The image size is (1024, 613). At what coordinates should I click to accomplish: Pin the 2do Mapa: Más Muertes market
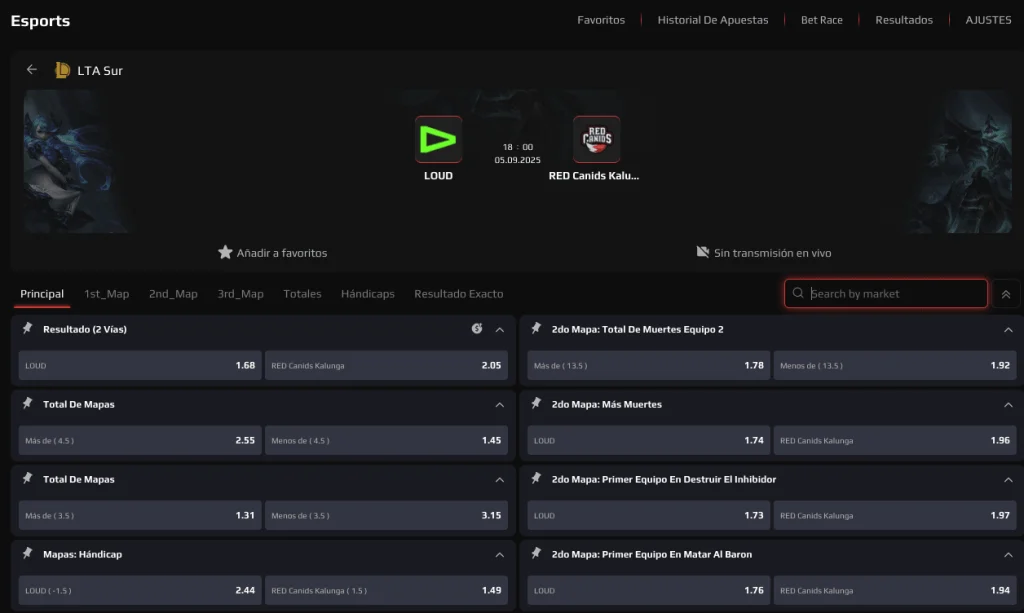[x=536, y=403]
